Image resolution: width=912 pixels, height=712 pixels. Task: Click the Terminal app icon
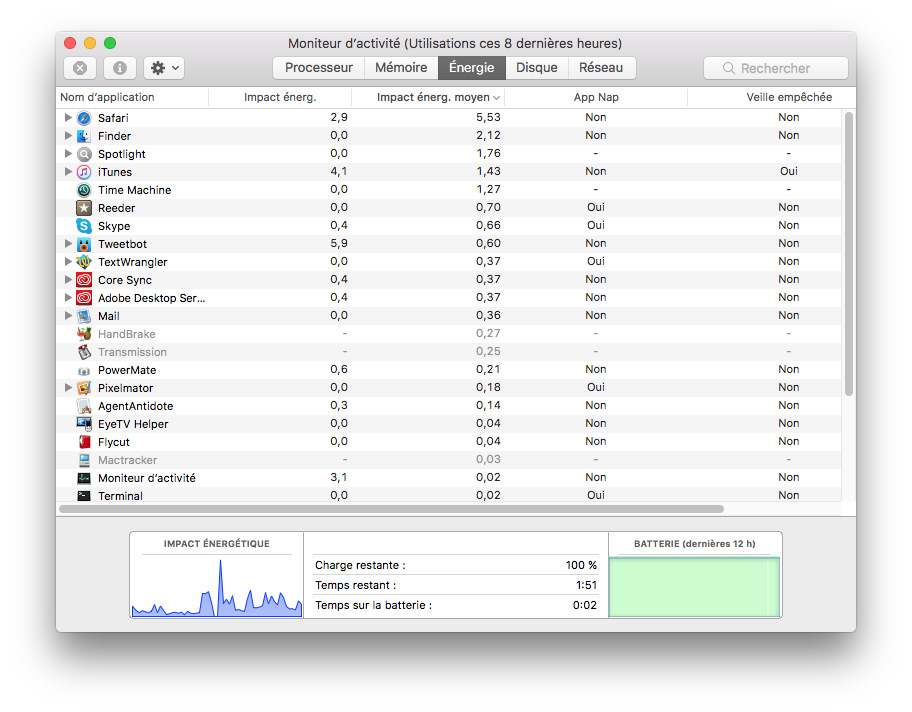tap(84, 496)
